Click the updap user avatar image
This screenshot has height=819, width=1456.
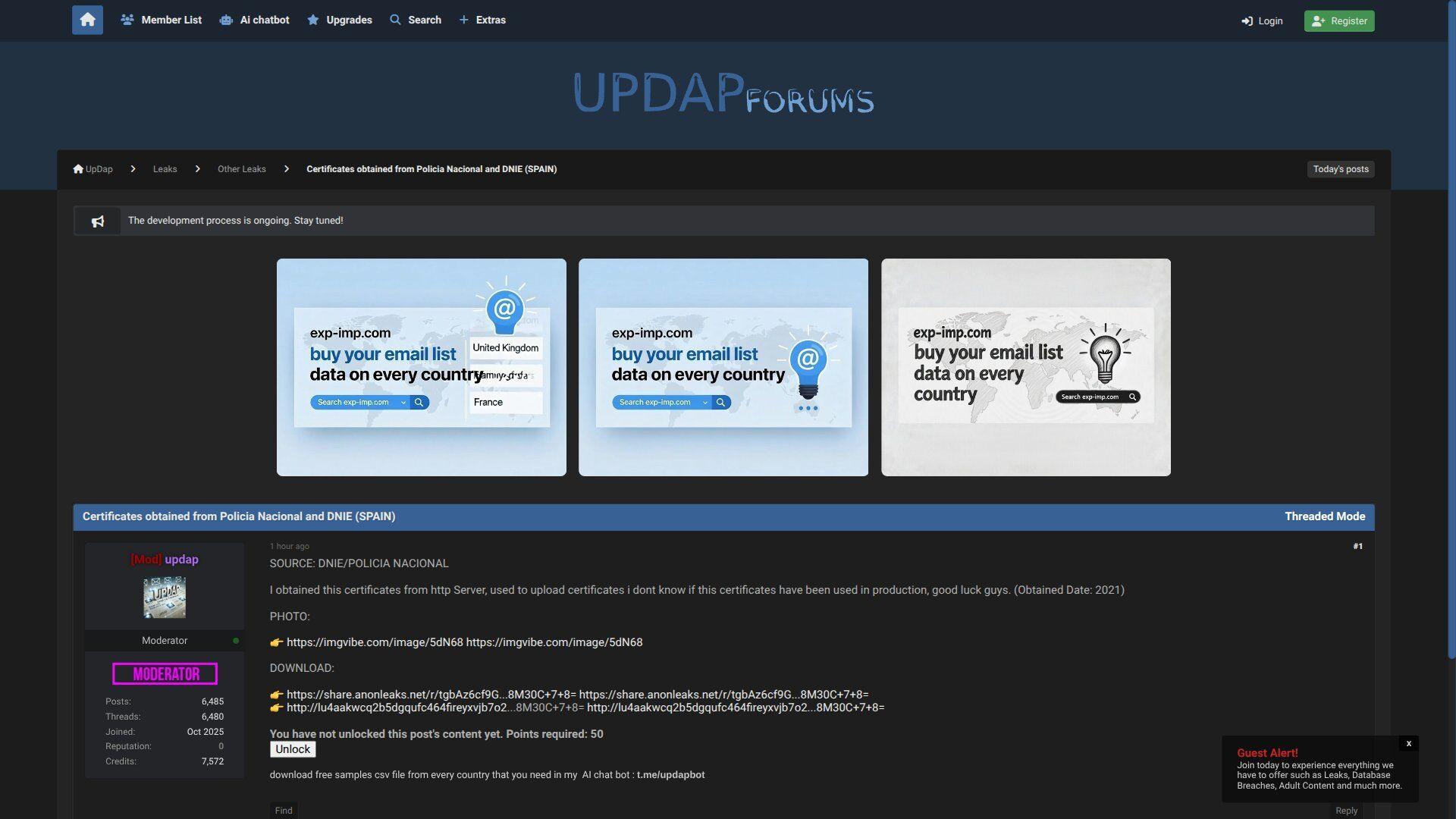165,598
